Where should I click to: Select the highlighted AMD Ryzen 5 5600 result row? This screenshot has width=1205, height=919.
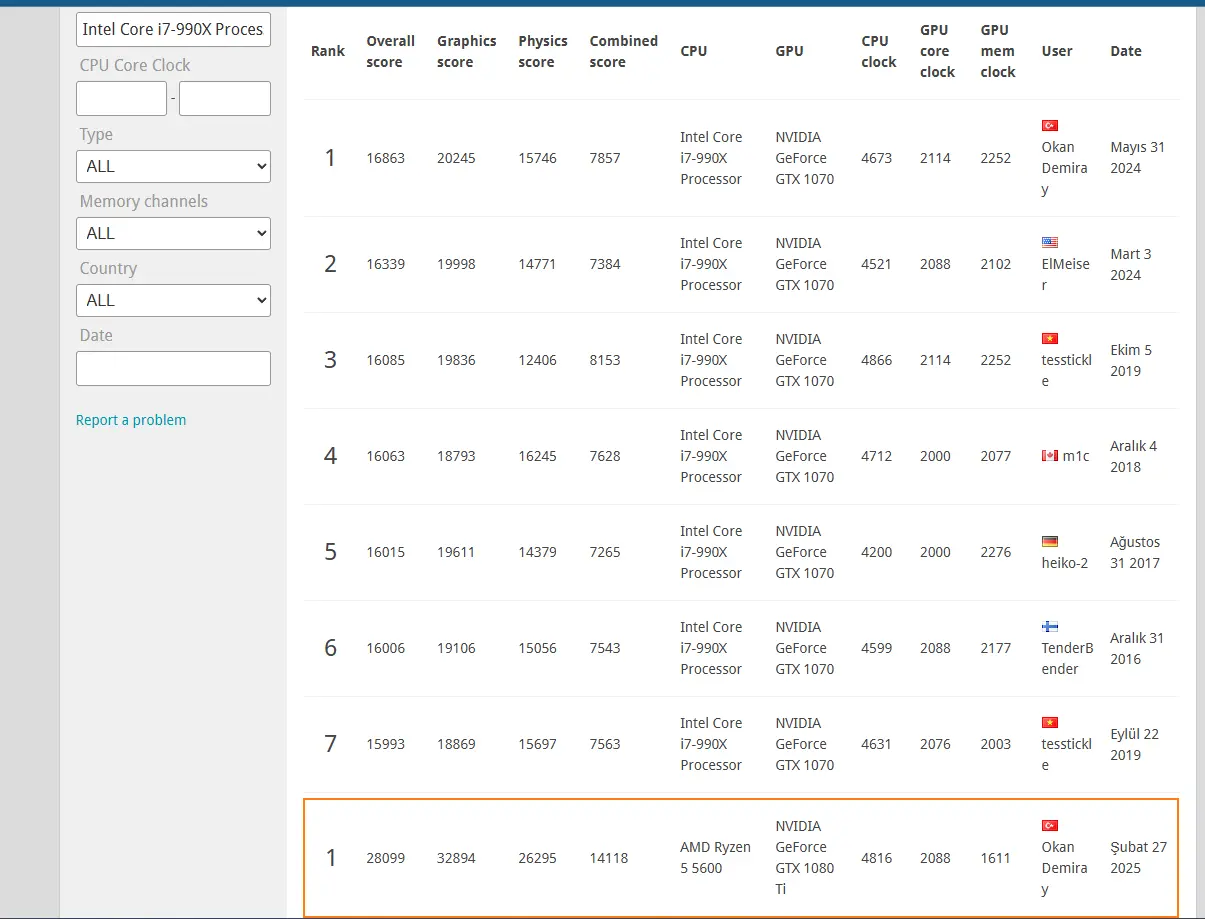[741, 858]
